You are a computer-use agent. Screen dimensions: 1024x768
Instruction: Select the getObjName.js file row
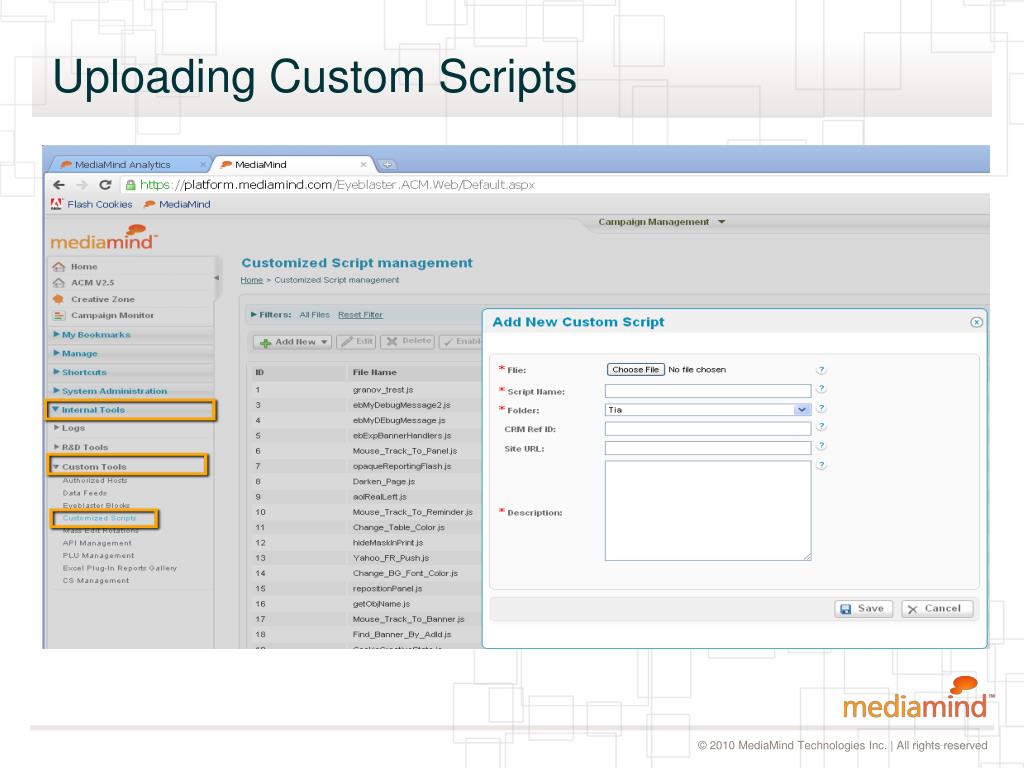366,603
